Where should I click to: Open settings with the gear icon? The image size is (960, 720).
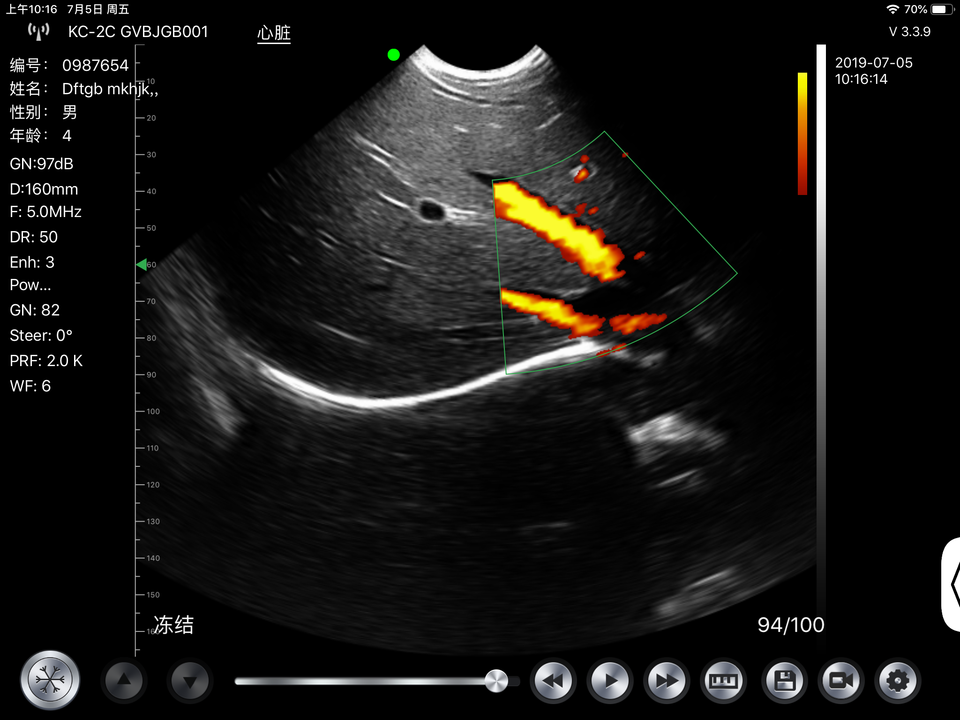[898, 681]
